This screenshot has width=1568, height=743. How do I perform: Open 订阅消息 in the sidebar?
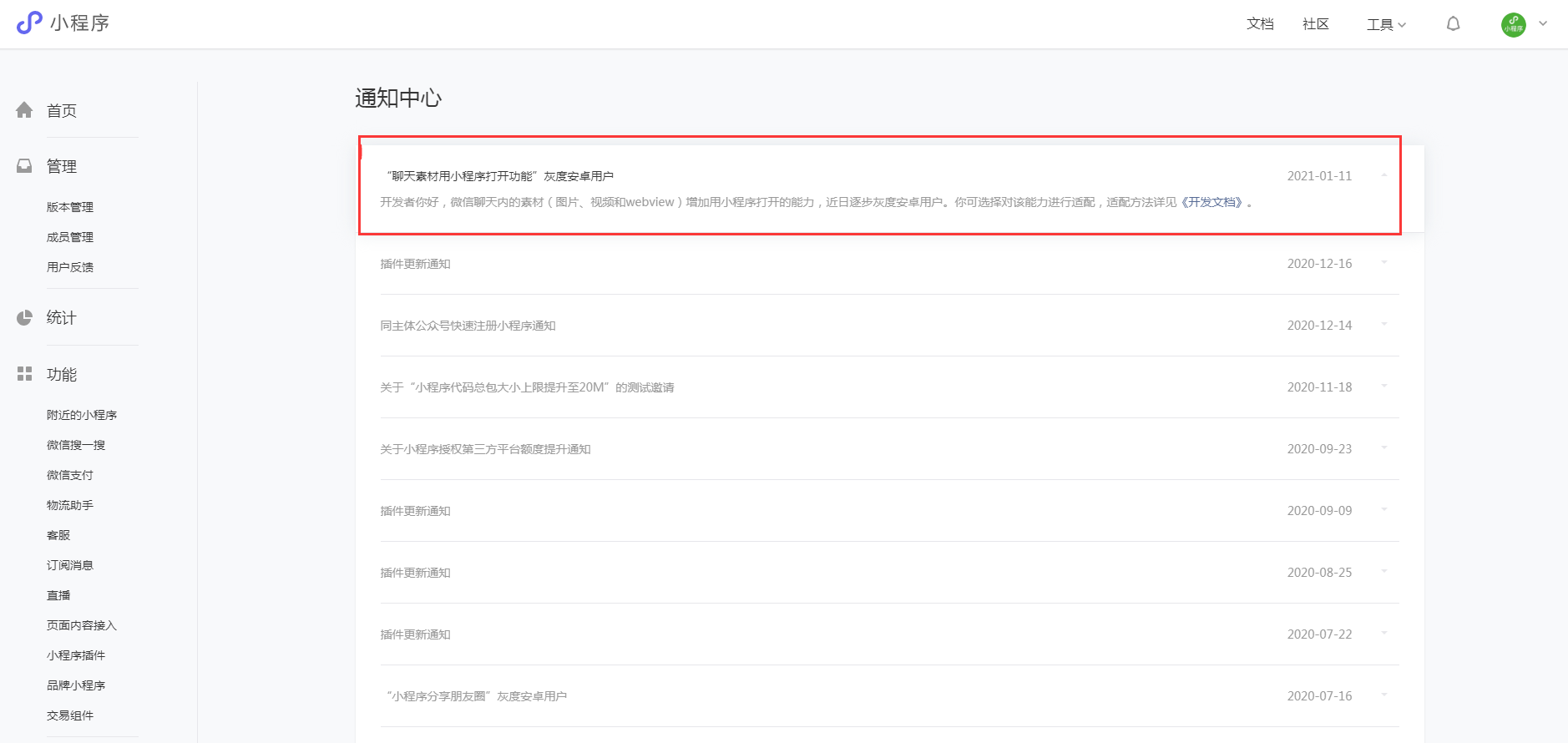[x=70, y=565]
